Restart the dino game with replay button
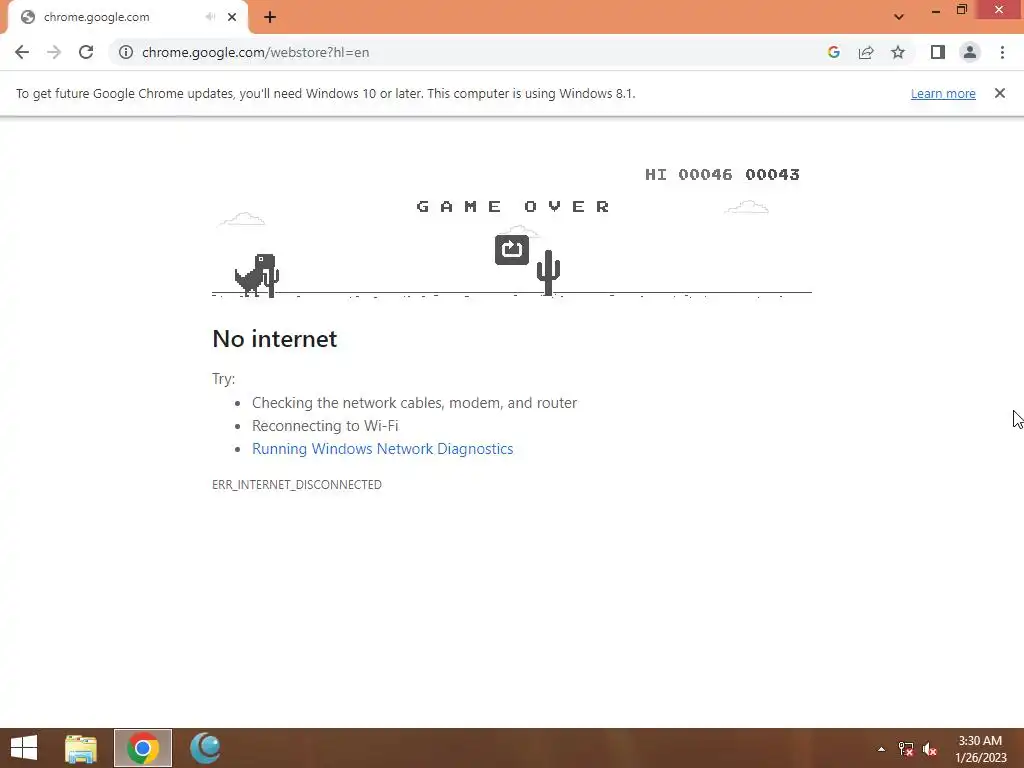 (511, 249)
